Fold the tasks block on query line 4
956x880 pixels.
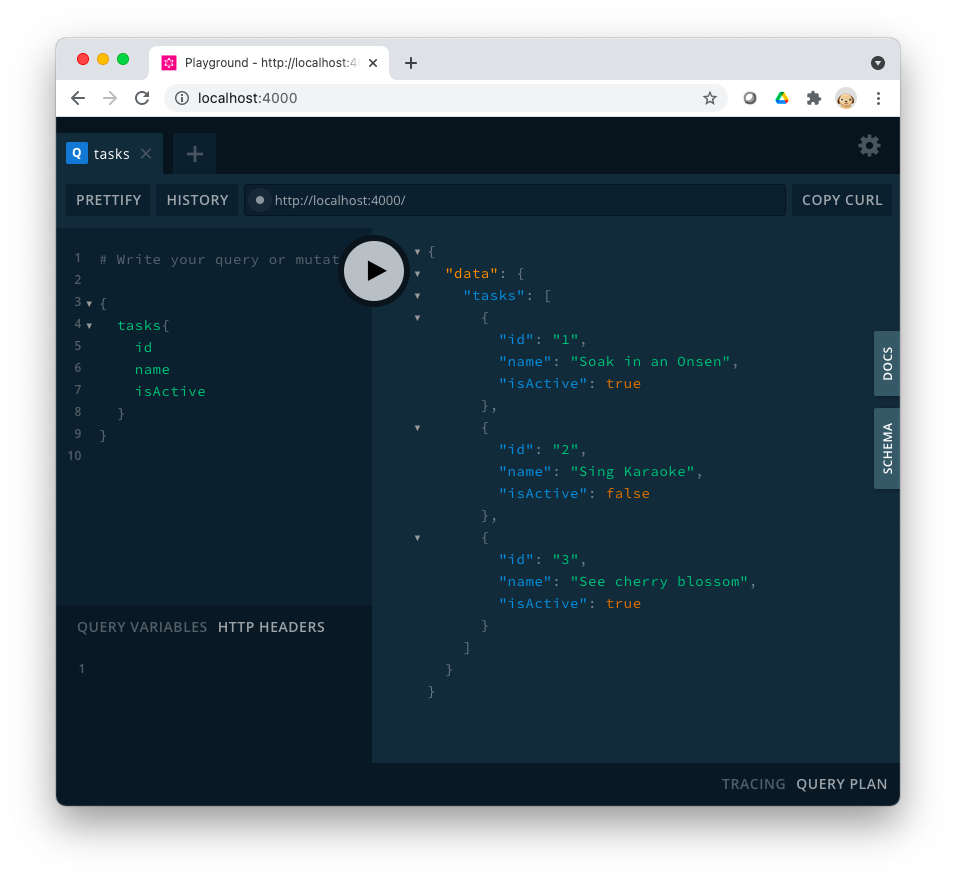click(x=90, y=325)
